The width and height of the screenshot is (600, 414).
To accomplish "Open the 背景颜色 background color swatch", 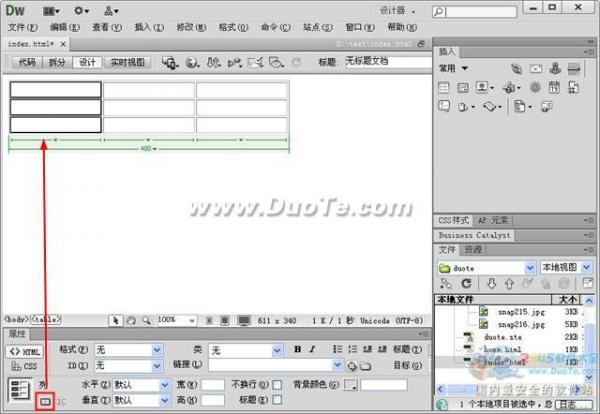I will [350, 384].
